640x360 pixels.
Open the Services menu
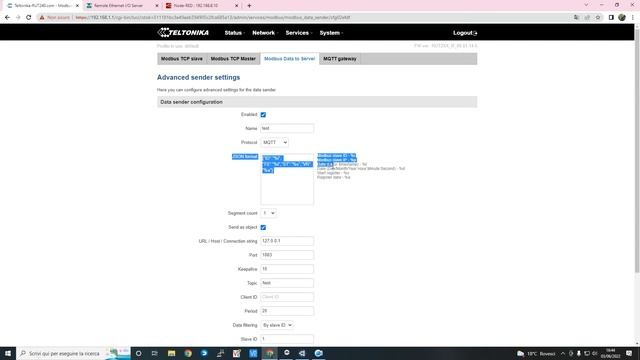pyautogui.click(x=298, y=33)
